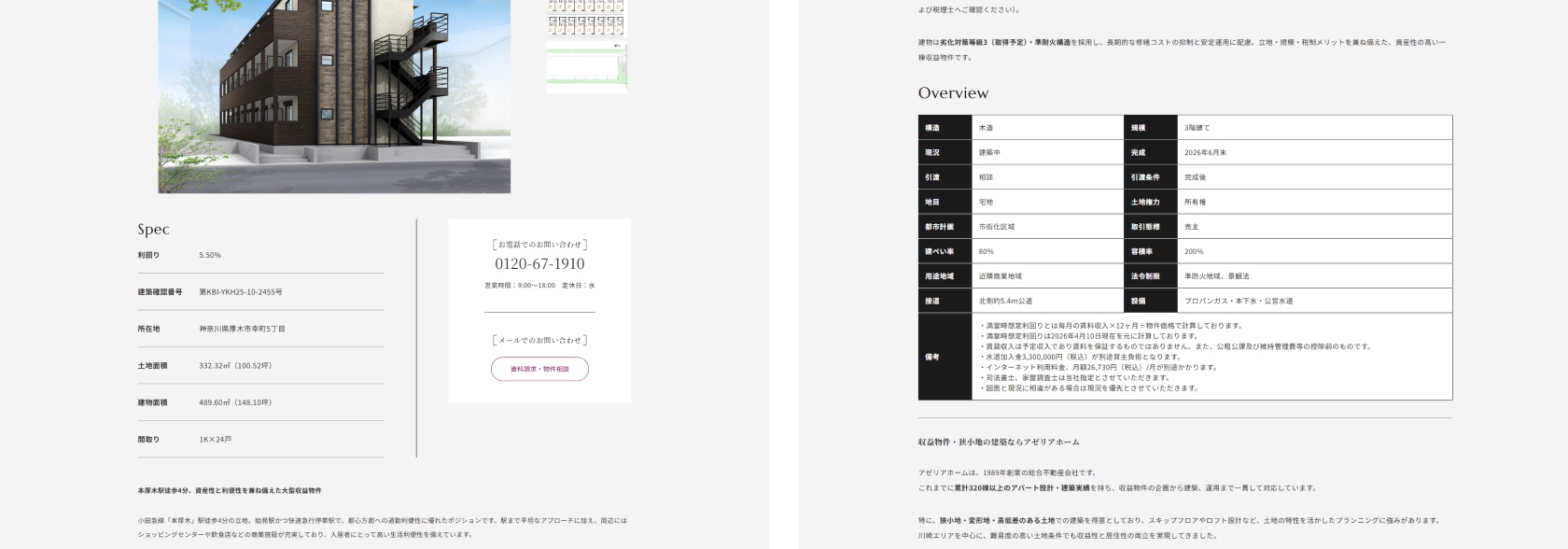Select the 5.50% yield value
The image size is (1568, 549).
pos(210,255)
